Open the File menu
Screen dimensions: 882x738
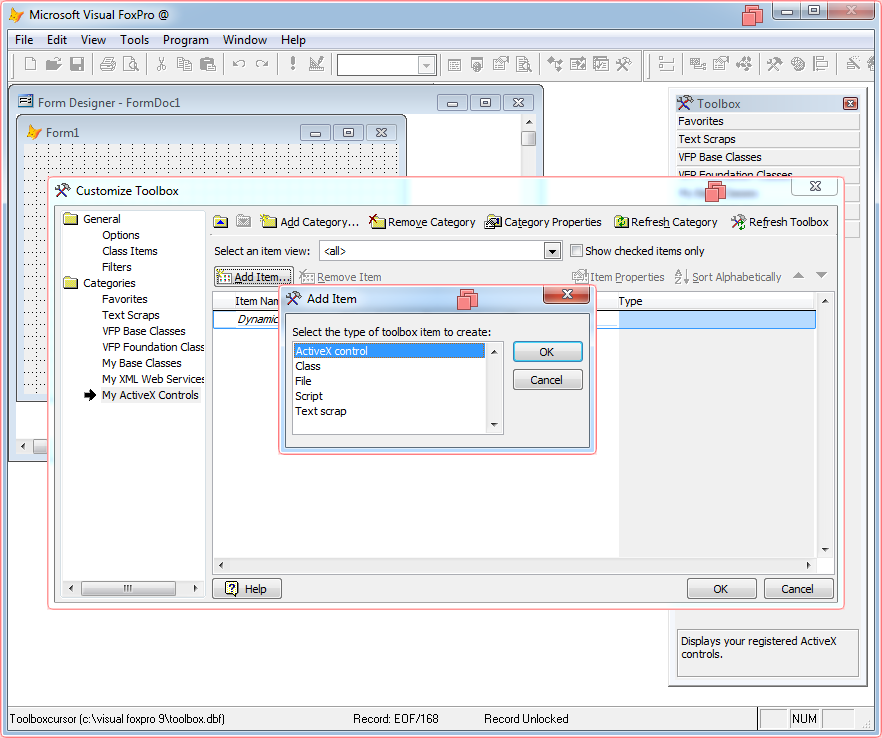pyautogui.click(x=24, y=40)
